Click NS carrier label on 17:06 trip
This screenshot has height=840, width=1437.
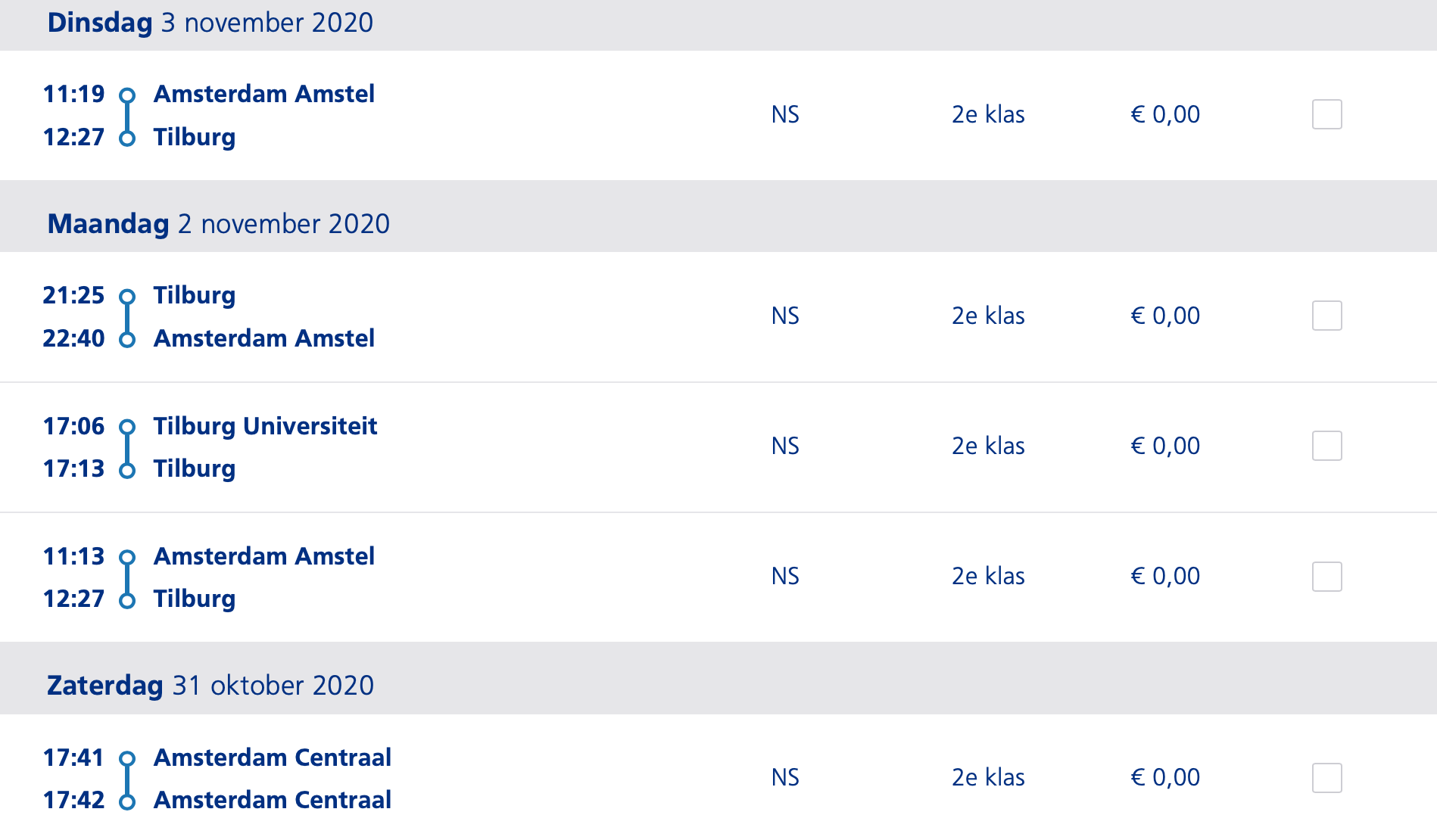coord(785,446)
